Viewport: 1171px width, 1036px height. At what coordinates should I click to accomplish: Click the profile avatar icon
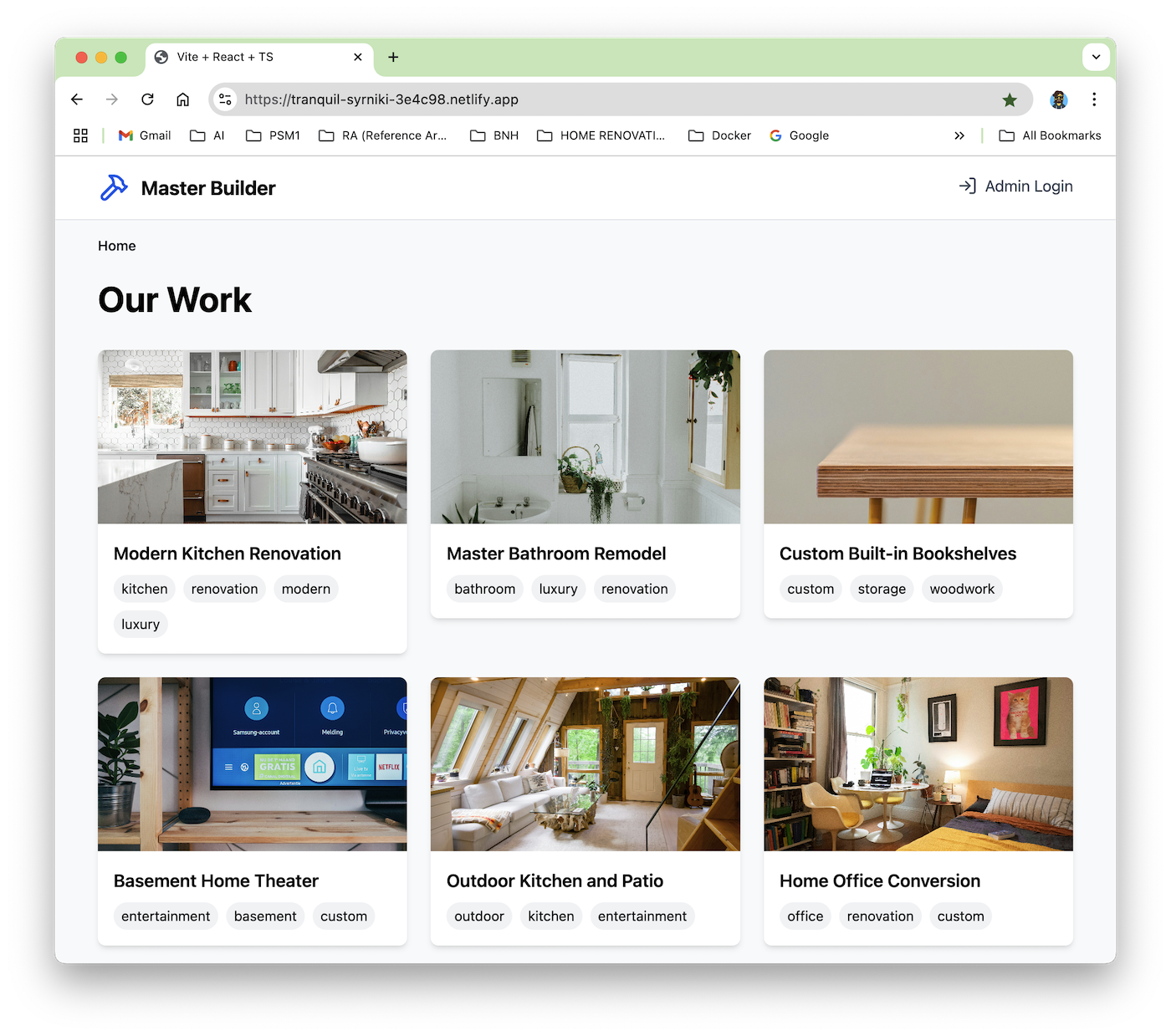pyautogui.click(x=1059, y=99)
